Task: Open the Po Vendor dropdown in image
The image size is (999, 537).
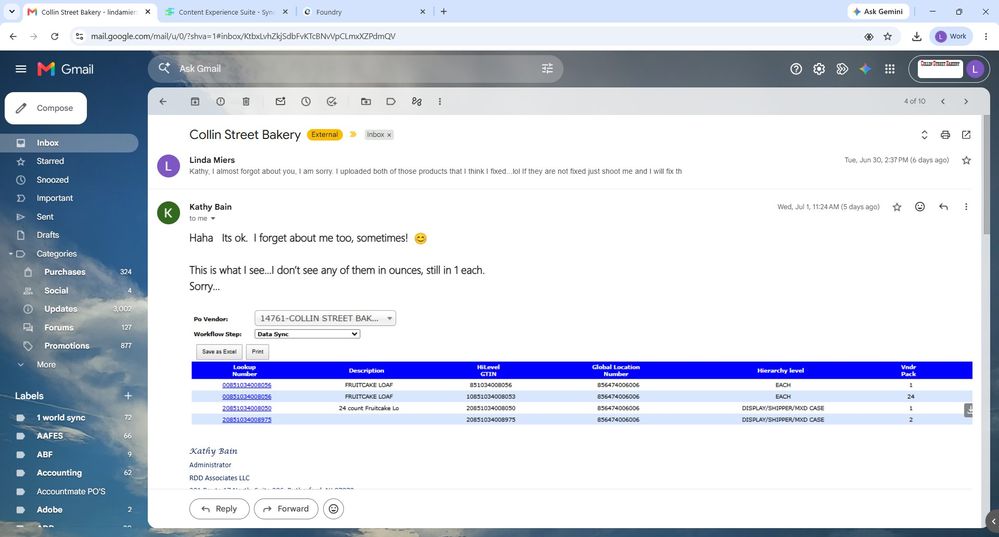Action: pyautogui.click(x=325, y=318)
